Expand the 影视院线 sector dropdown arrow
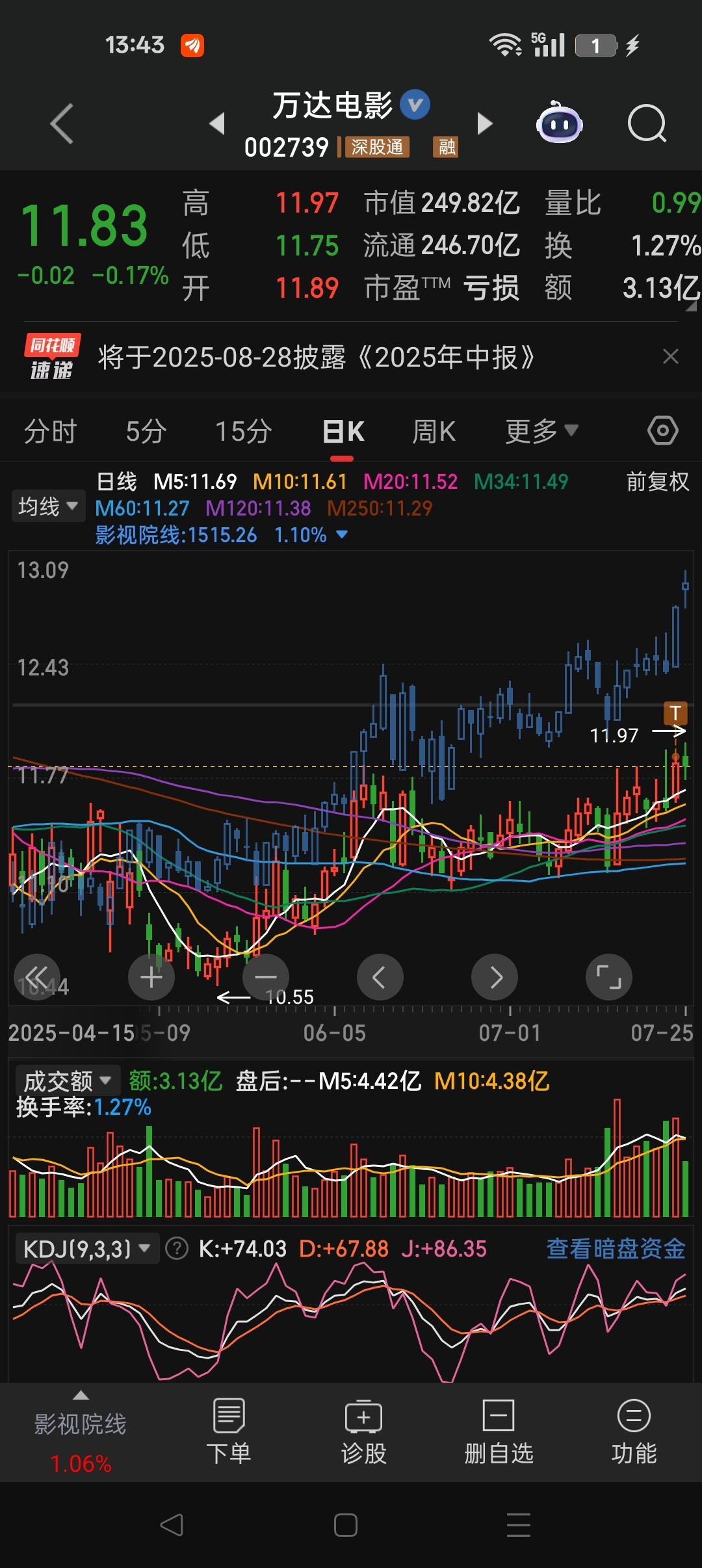This screenshot has width=702, height=1568. point(342,535)
